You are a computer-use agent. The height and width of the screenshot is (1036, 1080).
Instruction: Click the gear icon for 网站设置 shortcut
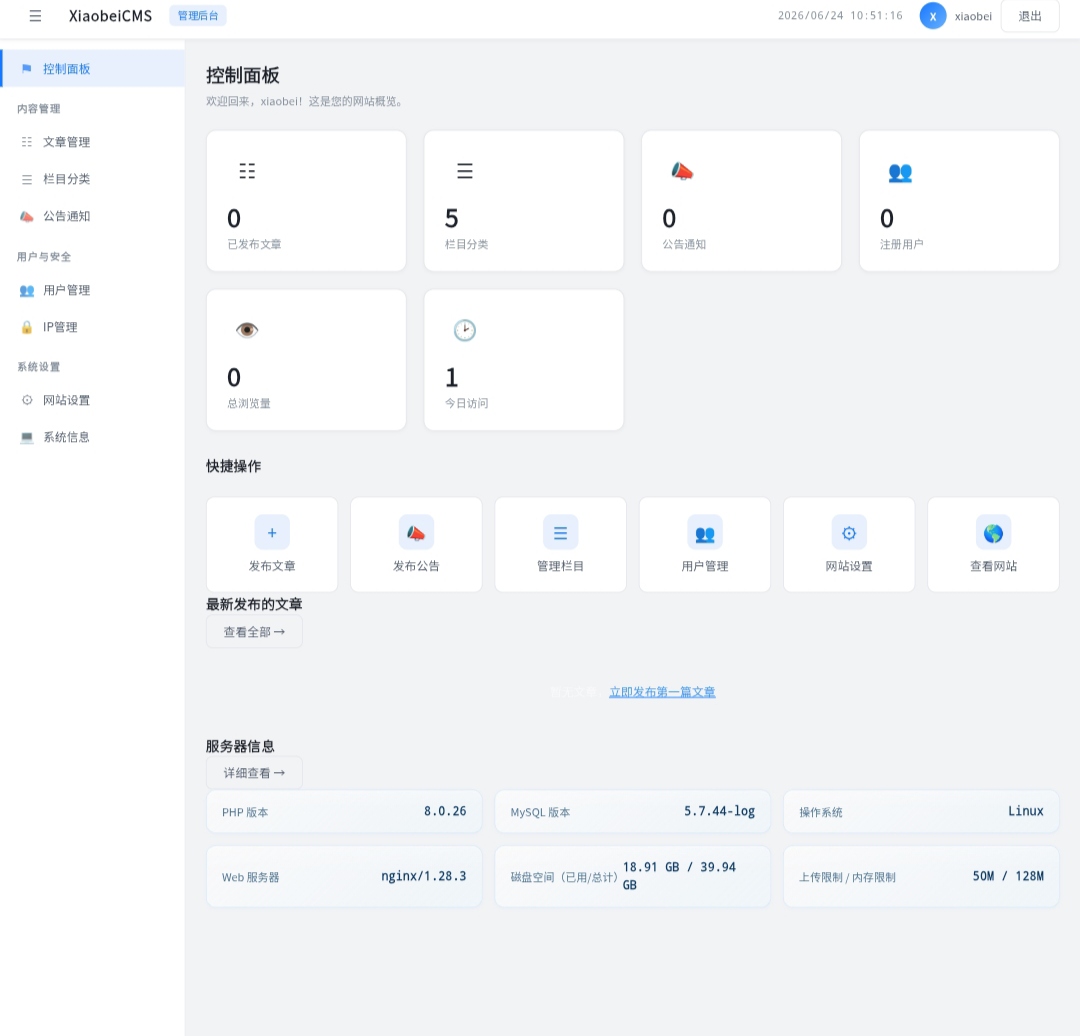pos(849,532)
